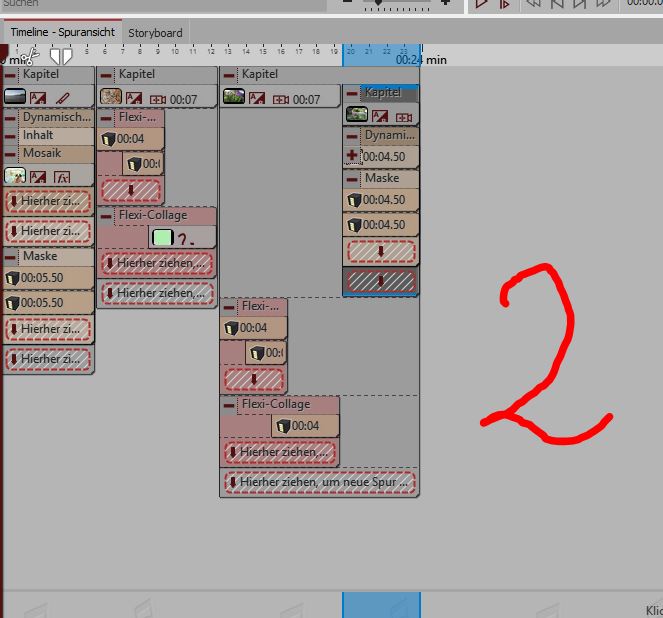Switch to the Storyboard tab
663x618 pixels.
155,32
